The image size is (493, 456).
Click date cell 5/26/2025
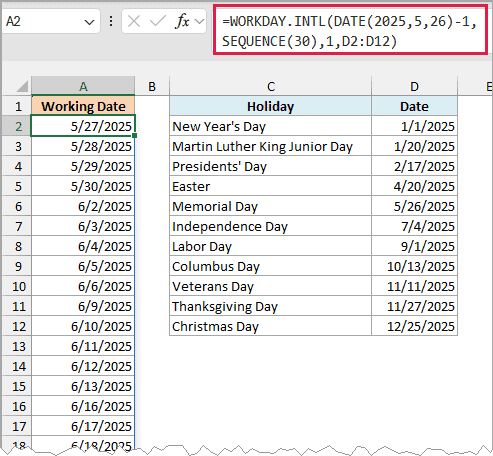(414, 206)
